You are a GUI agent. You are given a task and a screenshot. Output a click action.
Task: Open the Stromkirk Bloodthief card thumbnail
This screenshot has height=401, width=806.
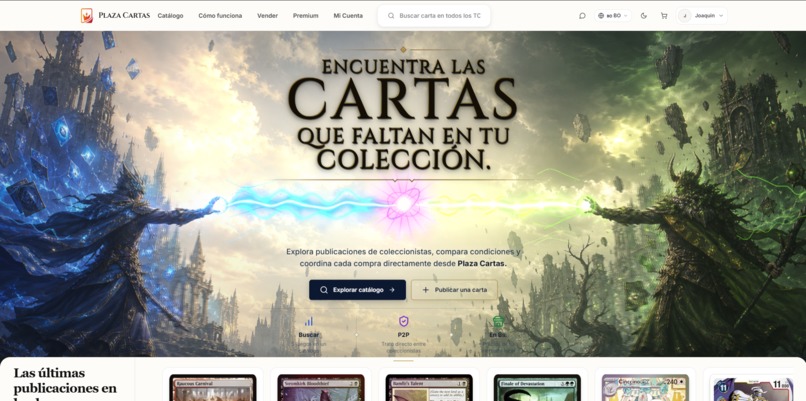point(321,388)
